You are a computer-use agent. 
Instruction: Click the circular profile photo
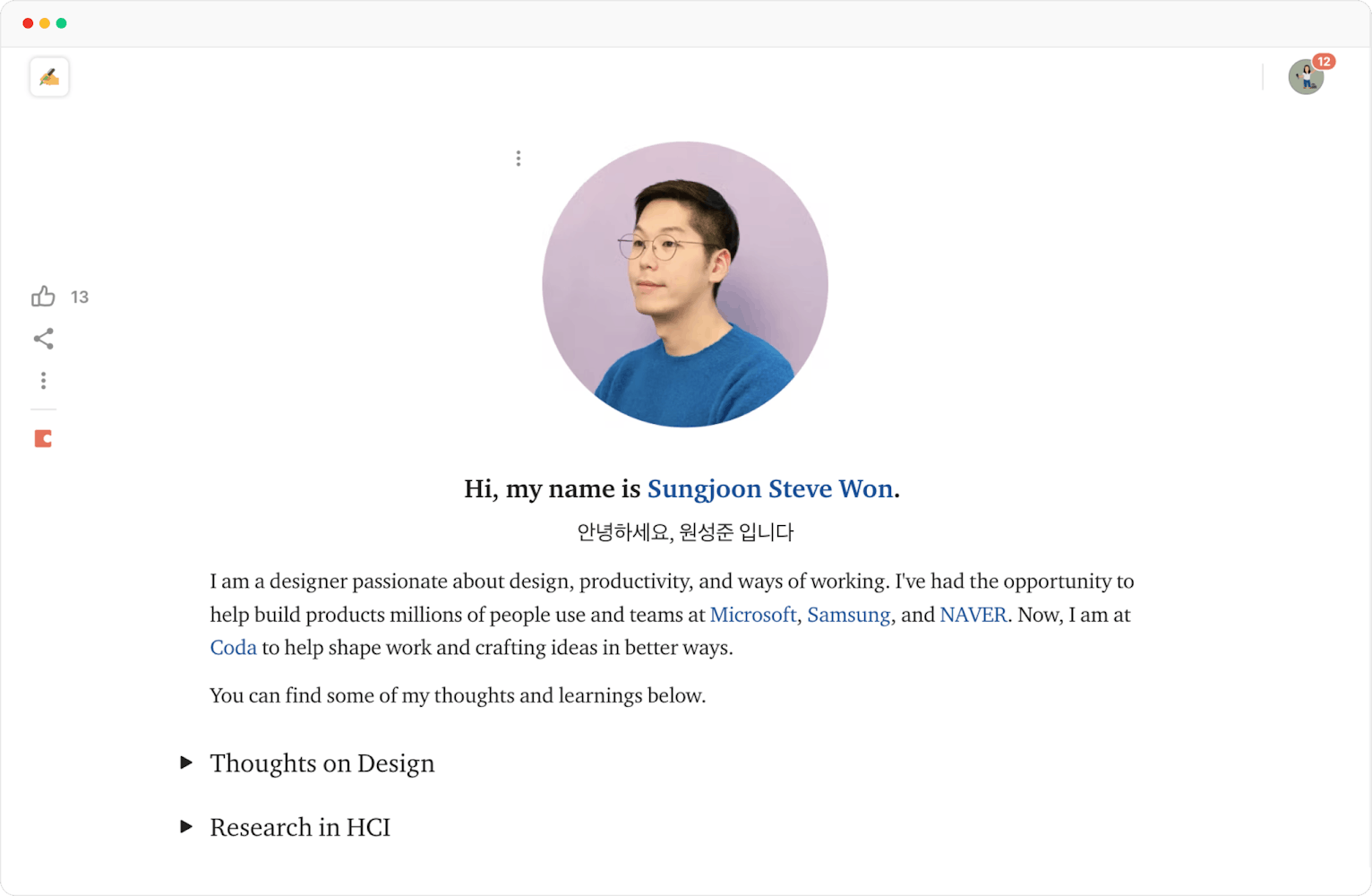click(x=685, y=284)
